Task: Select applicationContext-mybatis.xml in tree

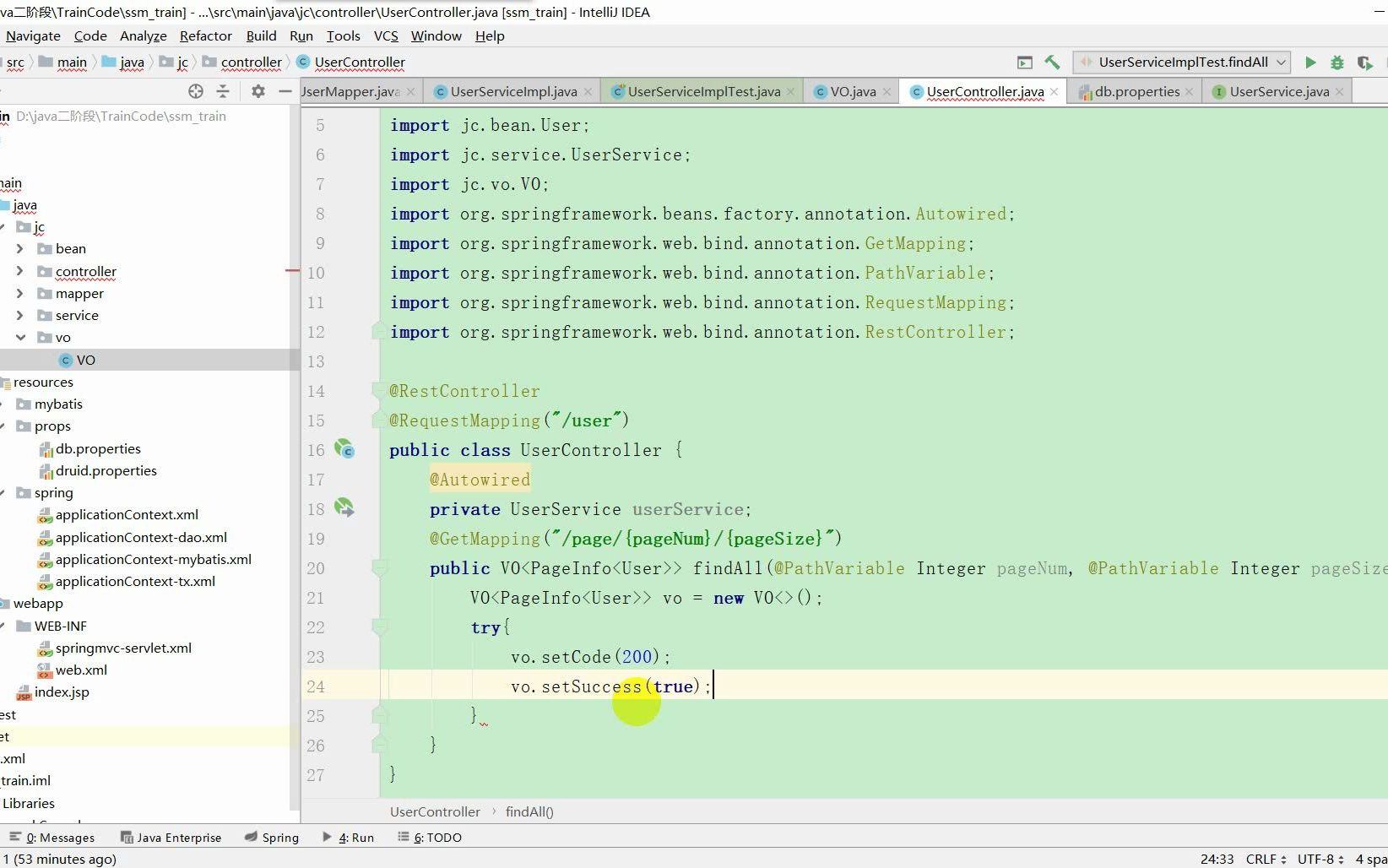Action: click(x=154, y=559)
